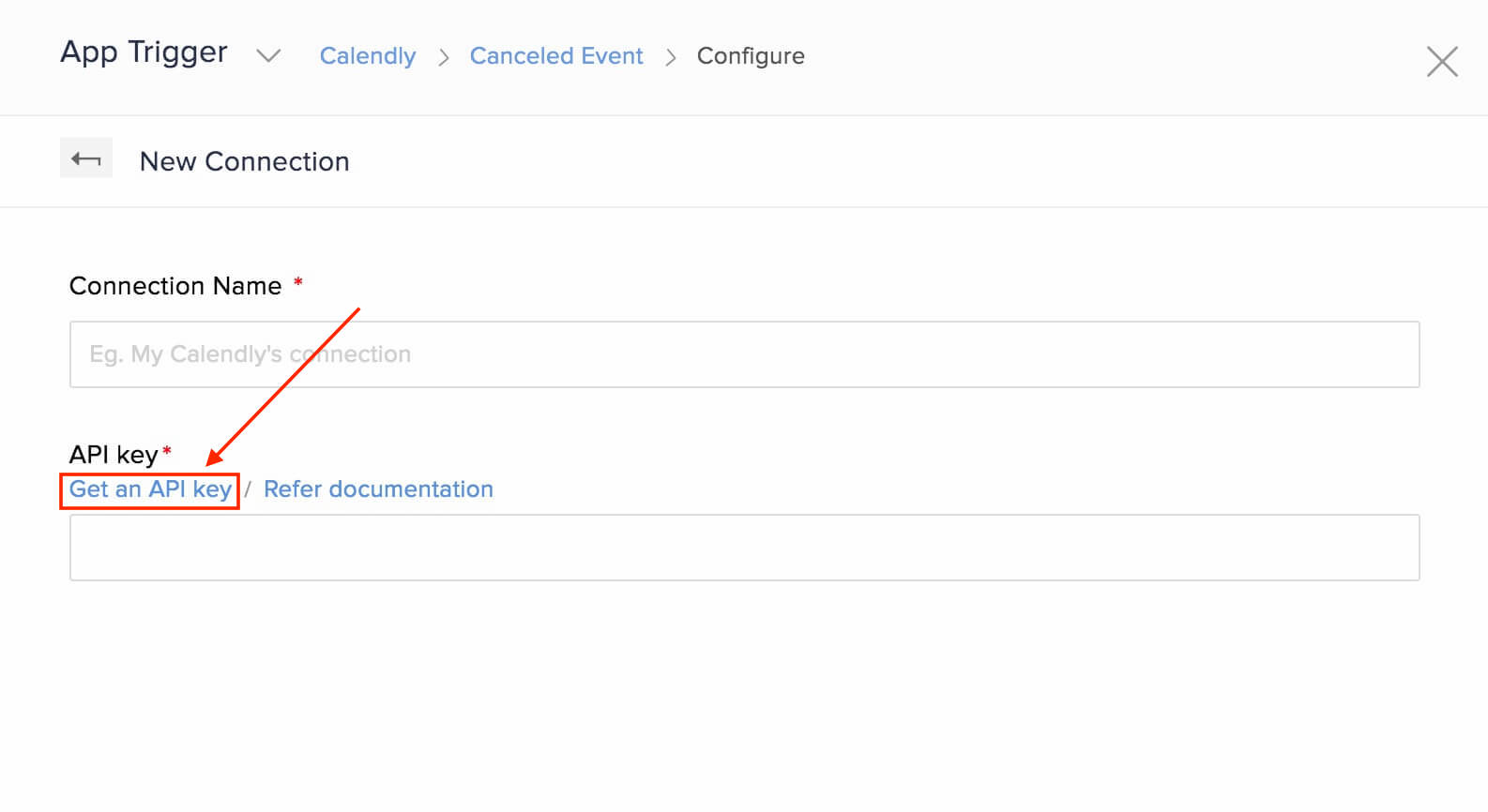1488x812 pixels.
Task: Click the API key field label
Action: [x=114, y=455]
